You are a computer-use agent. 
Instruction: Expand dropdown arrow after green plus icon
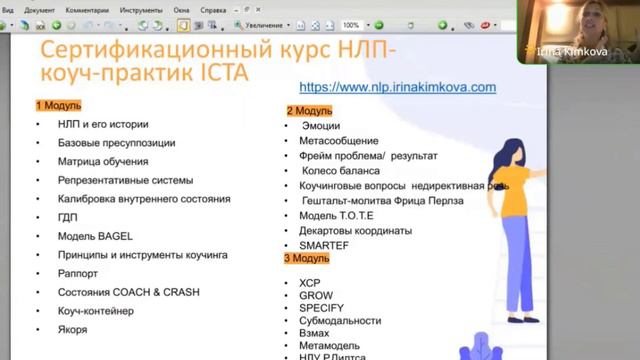453,28
